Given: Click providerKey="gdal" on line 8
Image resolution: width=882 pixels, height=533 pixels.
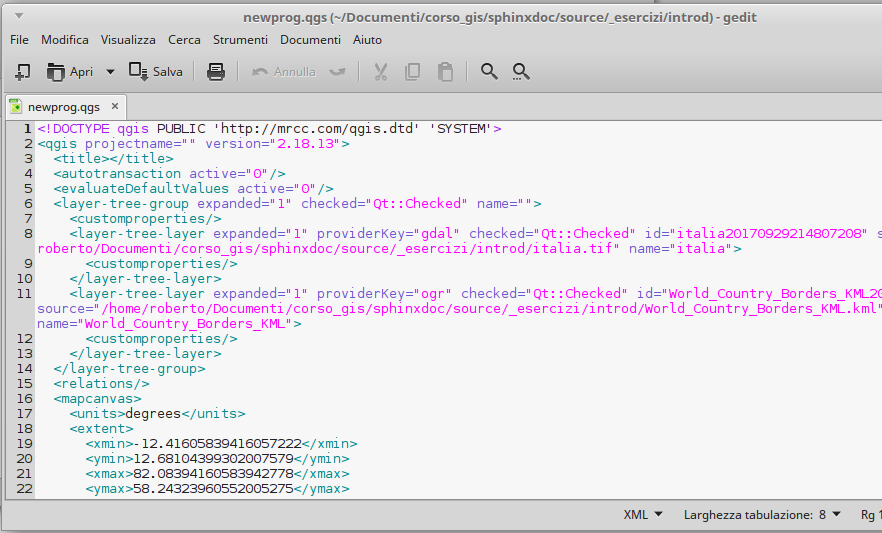Looking at the screenshot, I should click(388, 233).
